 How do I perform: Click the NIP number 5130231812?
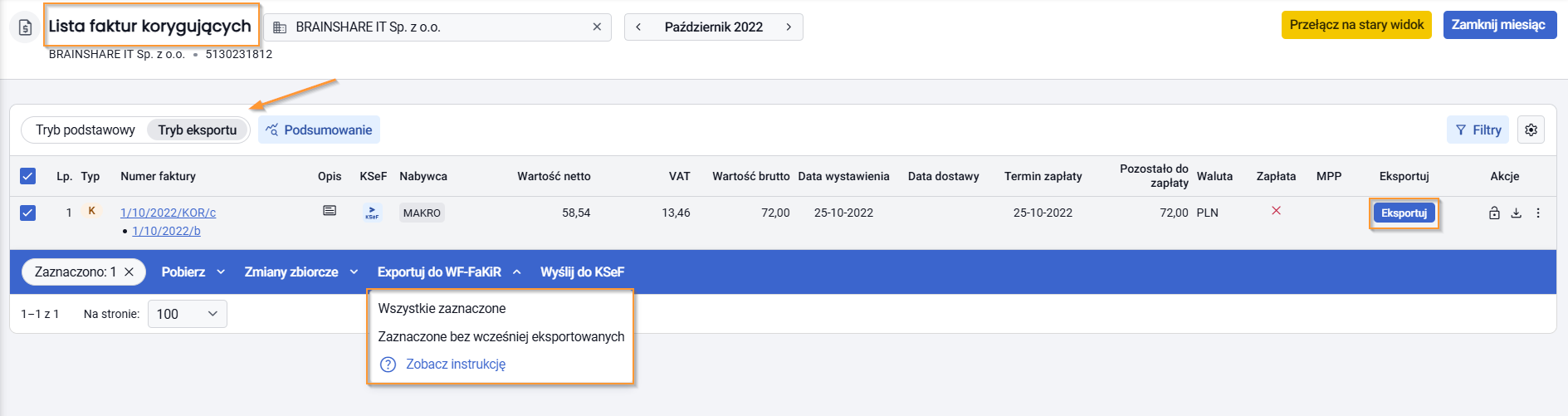pos(239,54)
